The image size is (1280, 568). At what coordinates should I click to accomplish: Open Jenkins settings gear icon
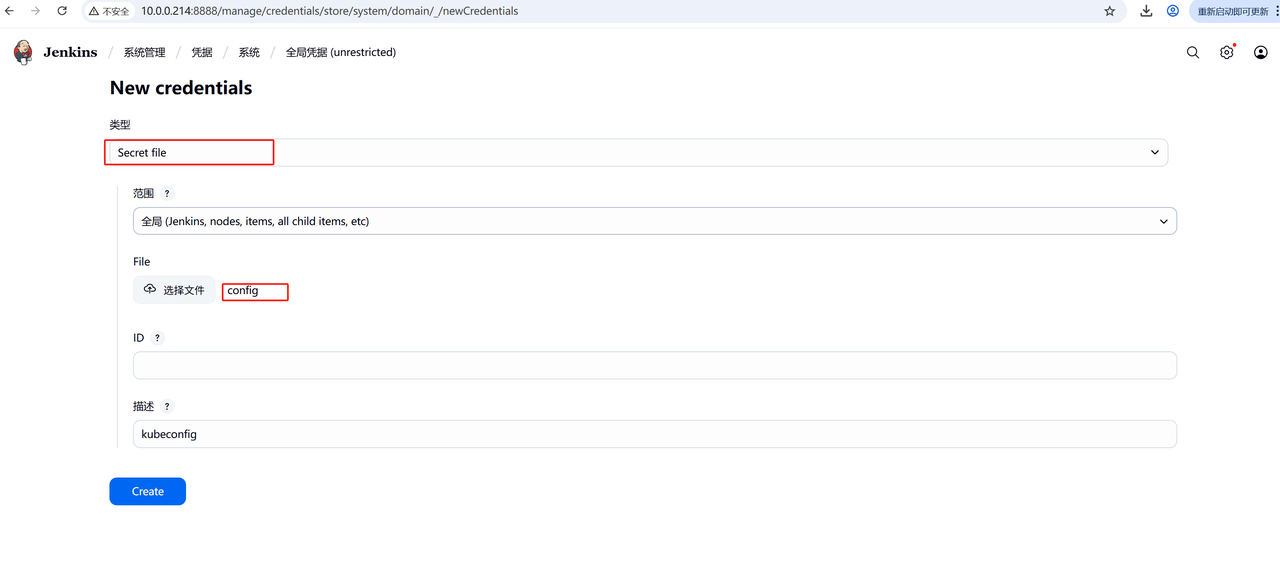(x=1226, y=53)
